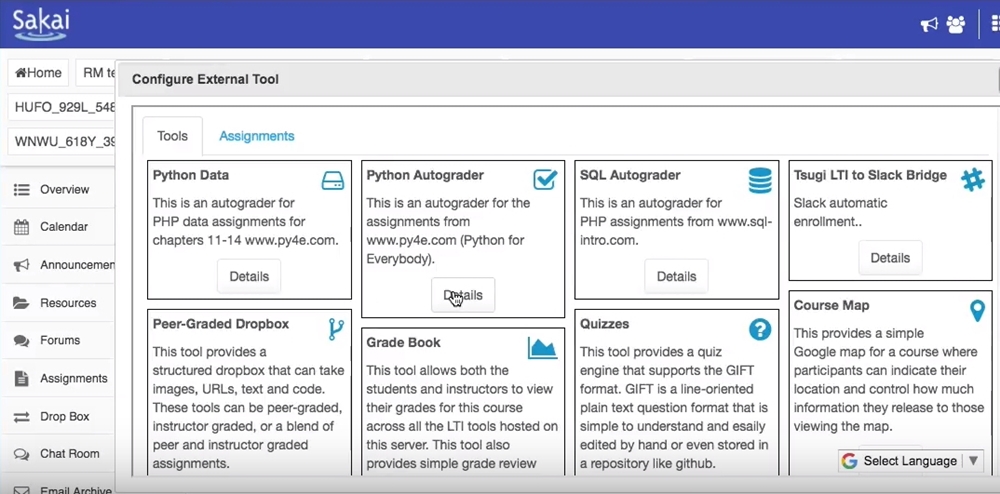Click the Quizzes card title
Screen dimensions: 1000x494
point(605,324)
